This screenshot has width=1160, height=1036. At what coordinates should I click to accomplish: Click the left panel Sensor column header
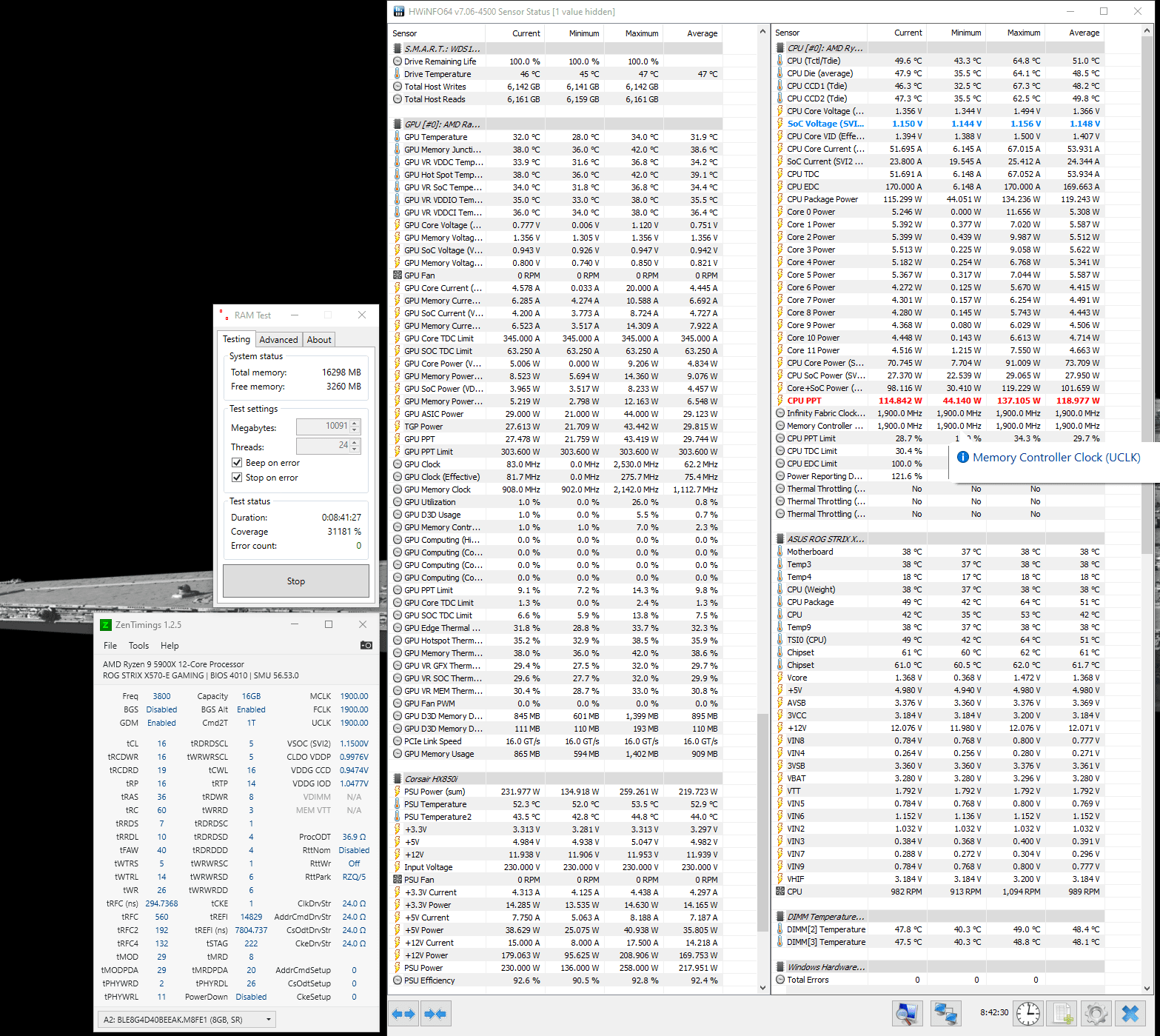(437, 33)
